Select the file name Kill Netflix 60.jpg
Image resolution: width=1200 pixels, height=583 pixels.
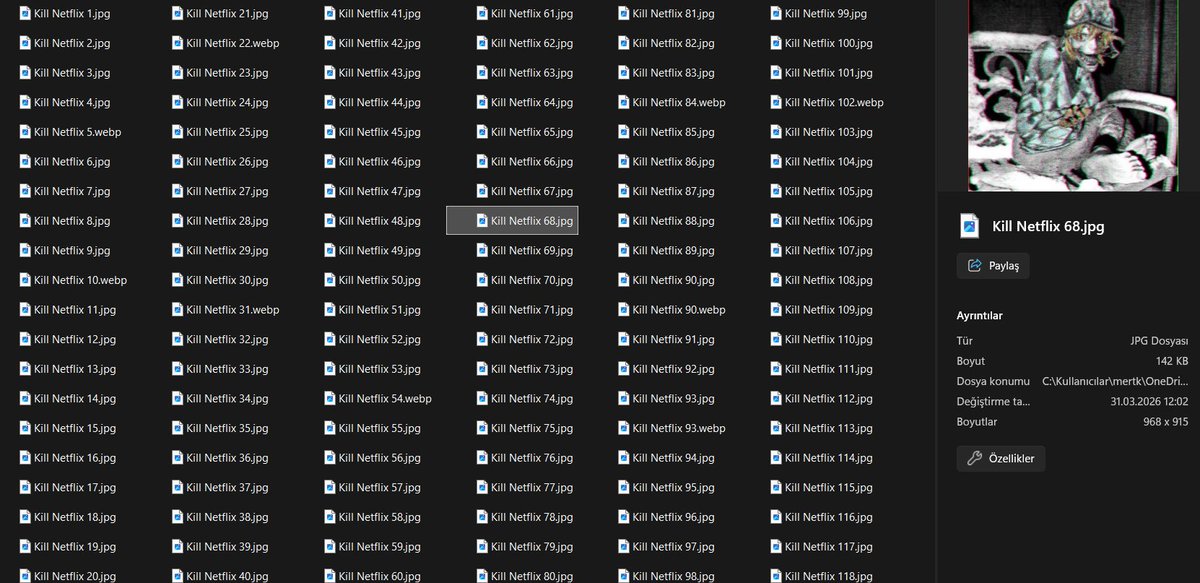coord(380,576)
